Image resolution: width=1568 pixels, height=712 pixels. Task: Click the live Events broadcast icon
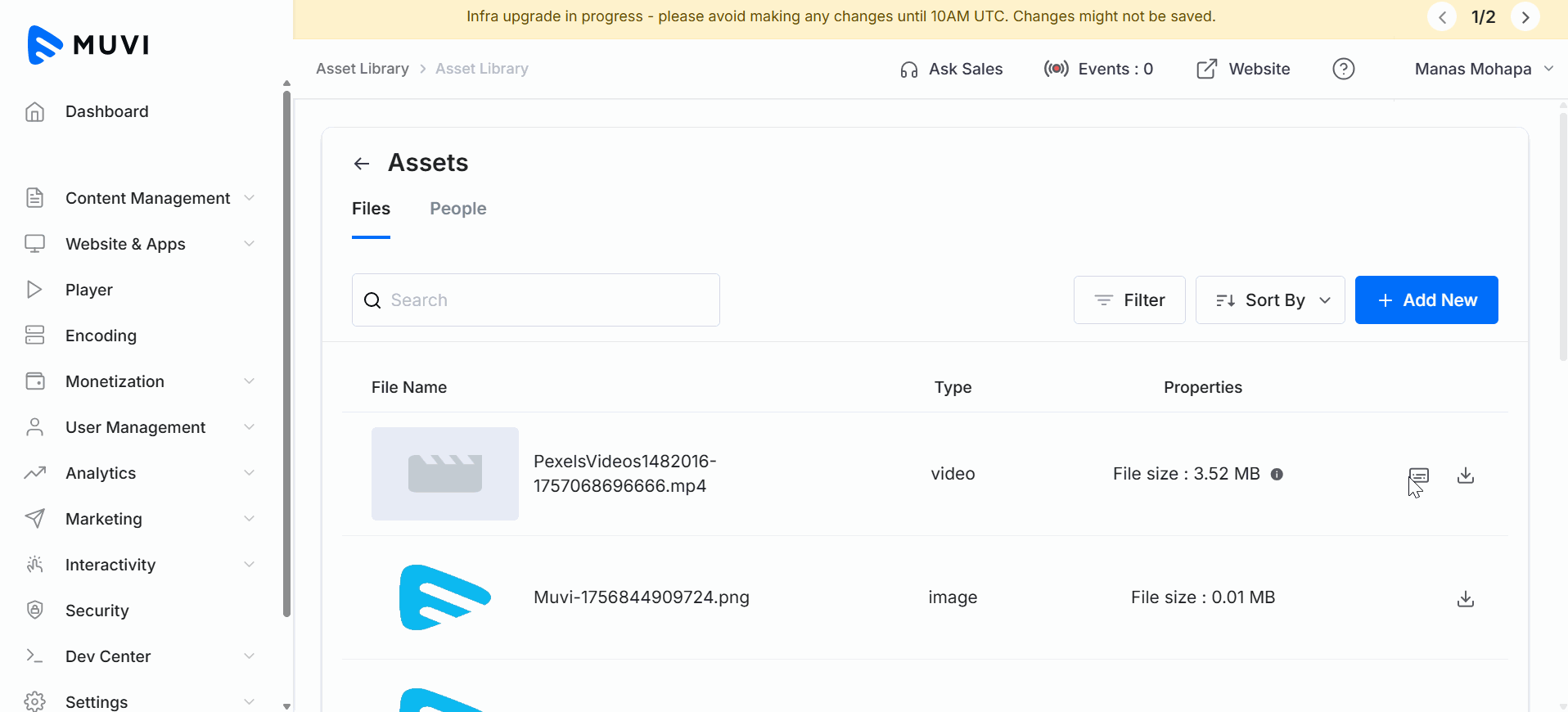[1056, 69]
